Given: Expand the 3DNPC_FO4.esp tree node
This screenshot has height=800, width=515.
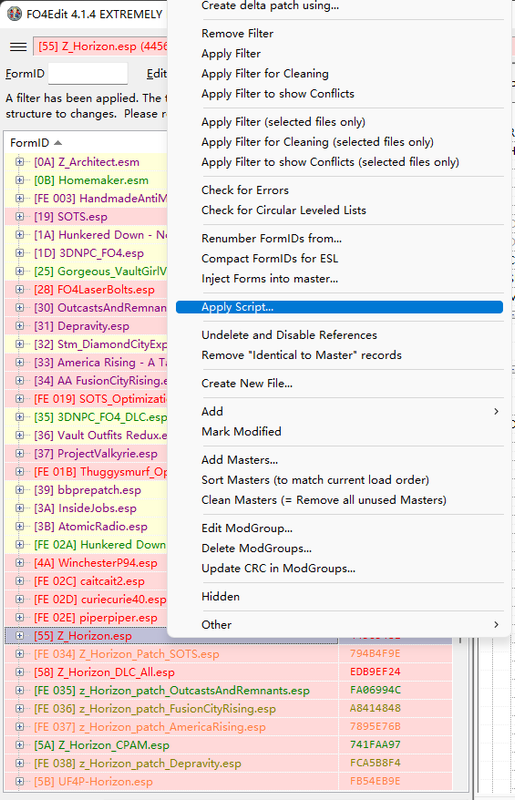Looking at the screenshot, I should click(19, 253).
